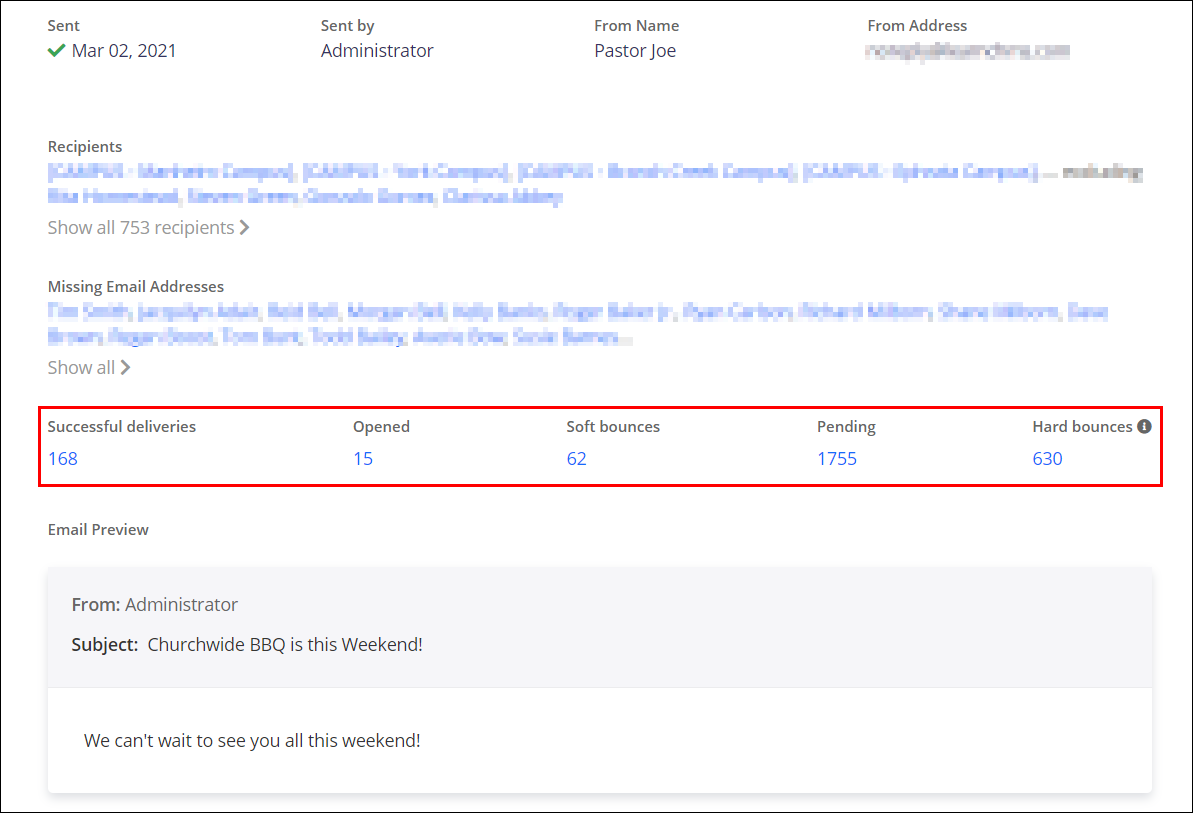Image resolution: width=1193 pixels, height=813 pixels.
Task: Click the Email Preview heading
Action: (x=98, y=530)
